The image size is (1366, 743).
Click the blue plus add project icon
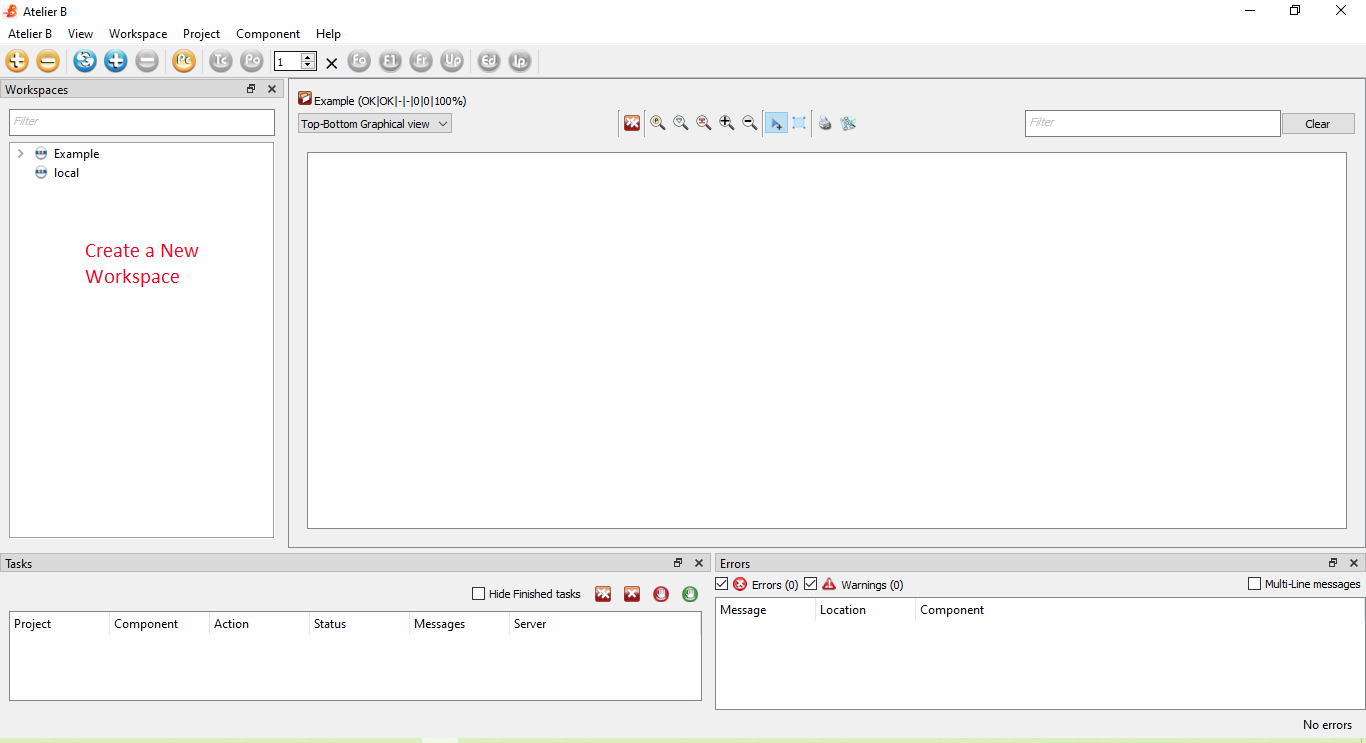click(116, 61)
